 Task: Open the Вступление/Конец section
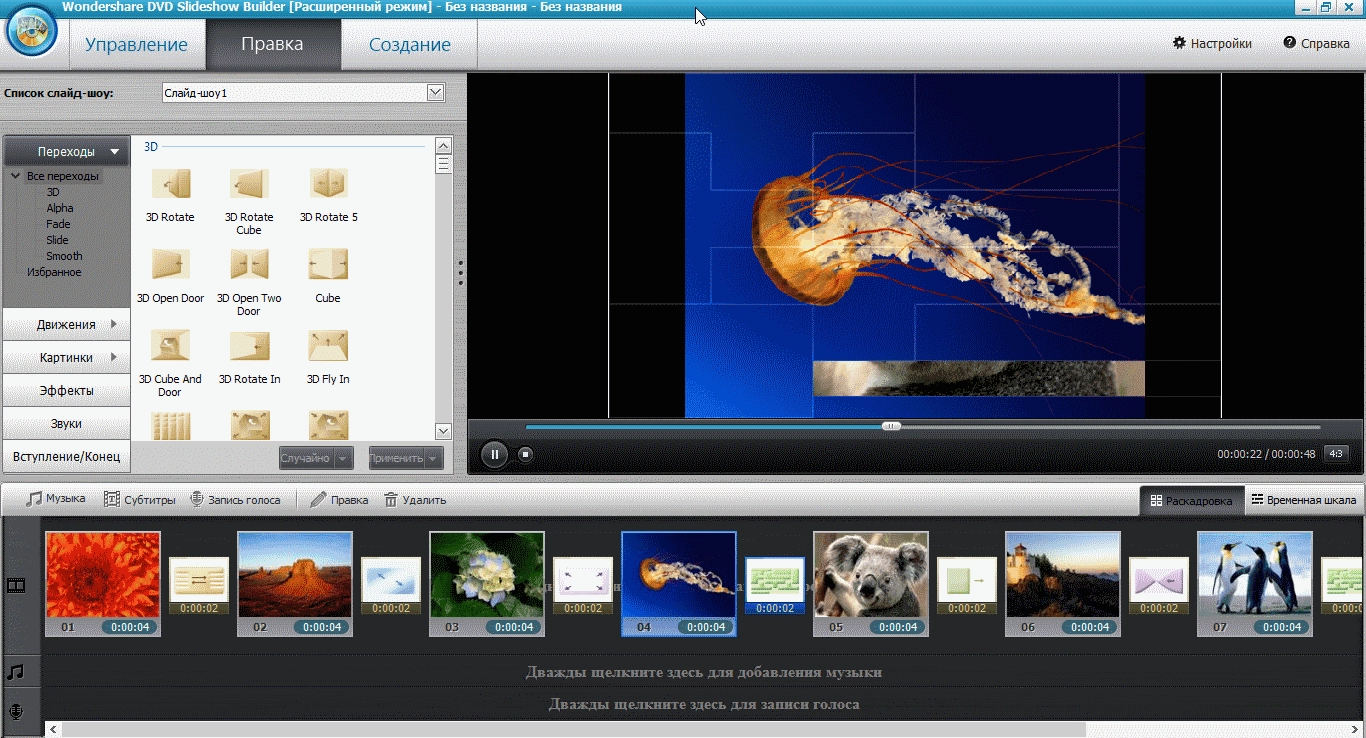pos(67,456)
